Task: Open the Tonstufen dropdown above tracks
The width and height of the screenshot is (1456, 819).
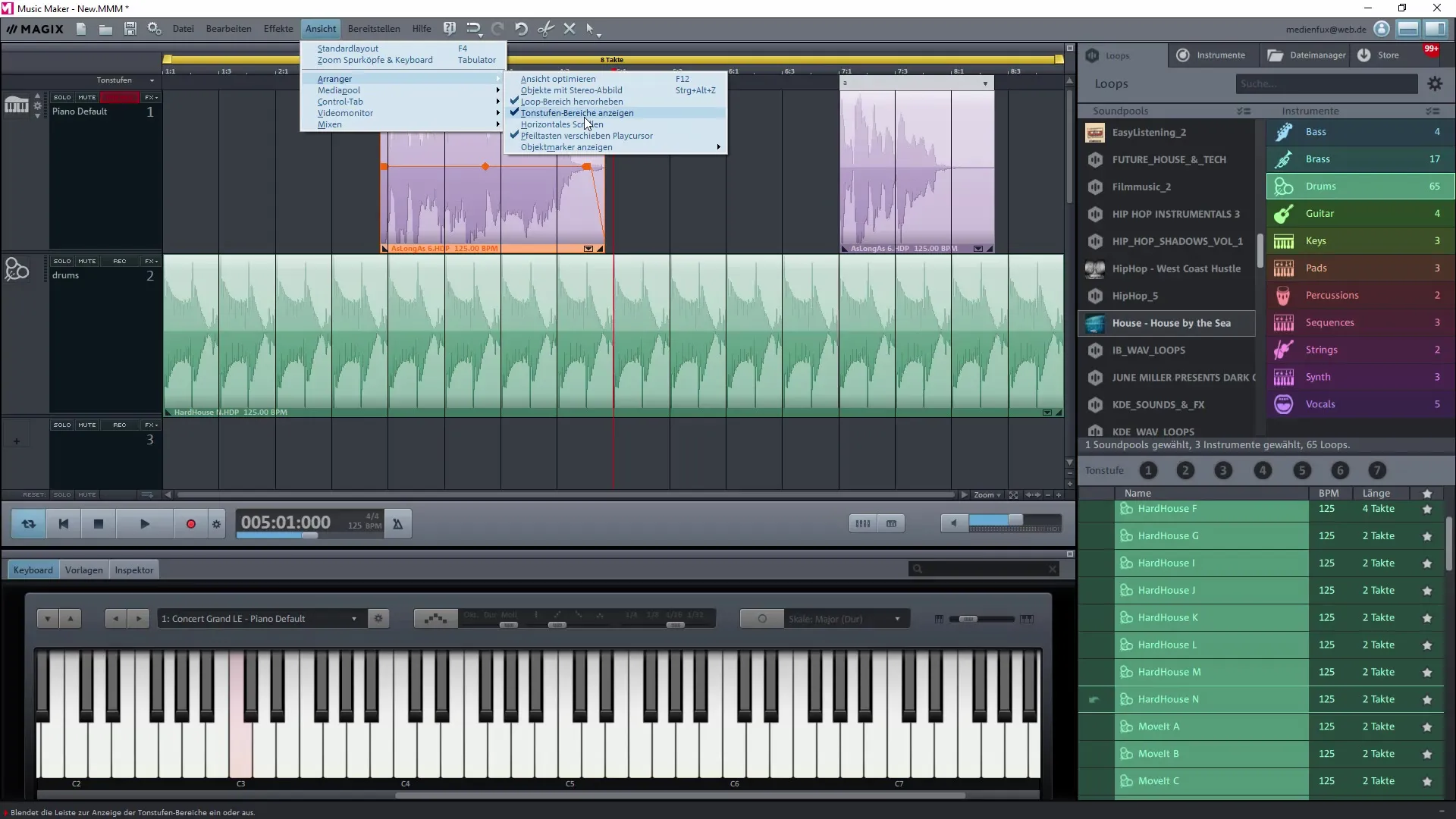Action: click(124, 80)
